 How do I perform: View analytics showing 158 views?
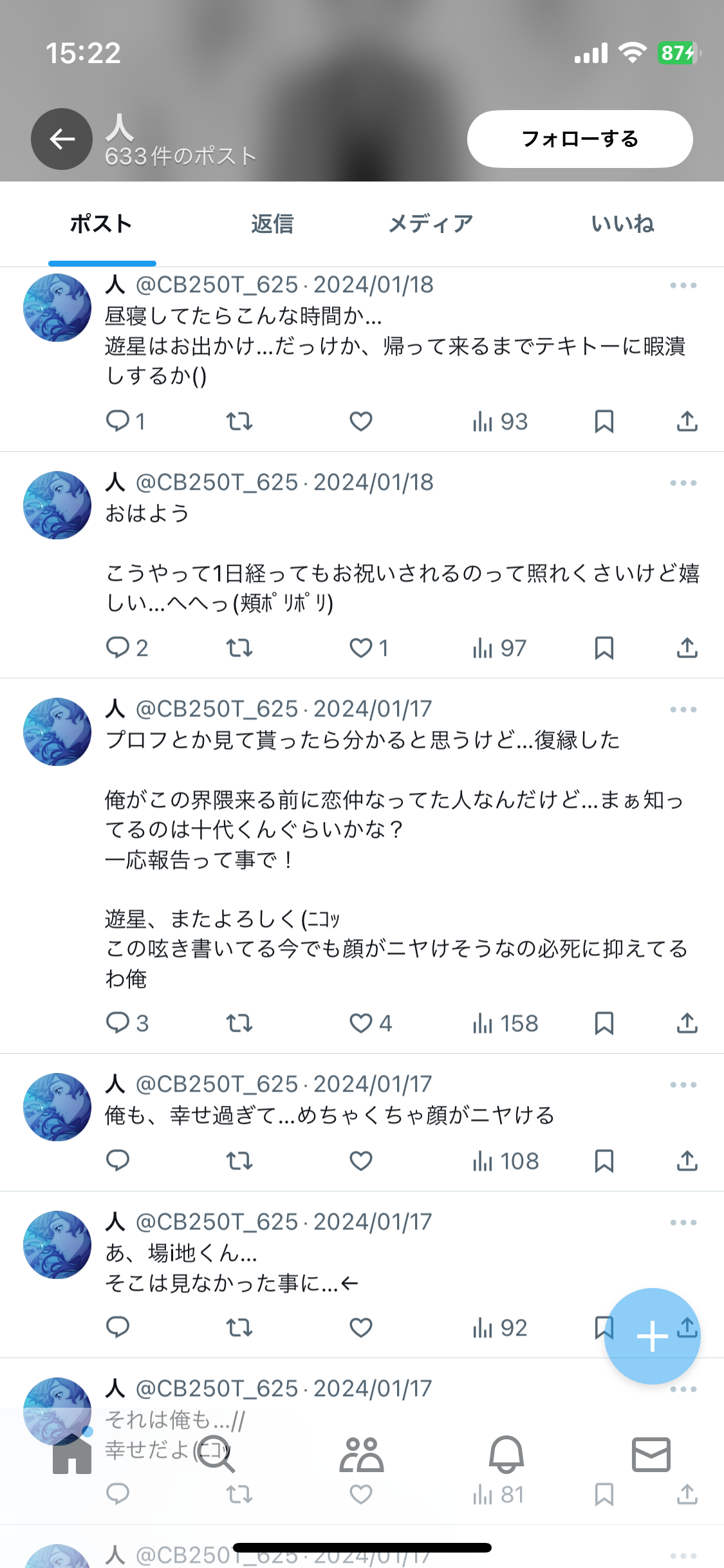505,1023
